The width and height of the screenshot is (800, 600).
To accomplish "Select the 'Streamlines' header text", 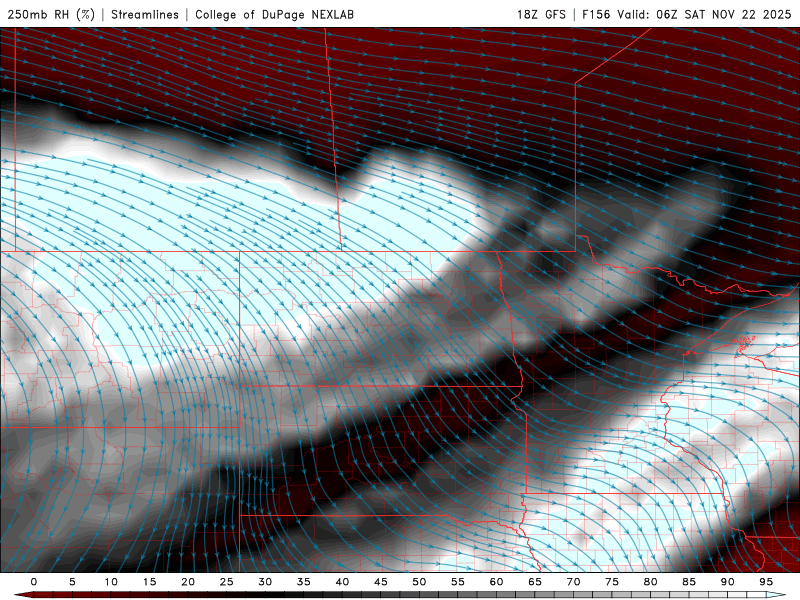I will point(145,14).
